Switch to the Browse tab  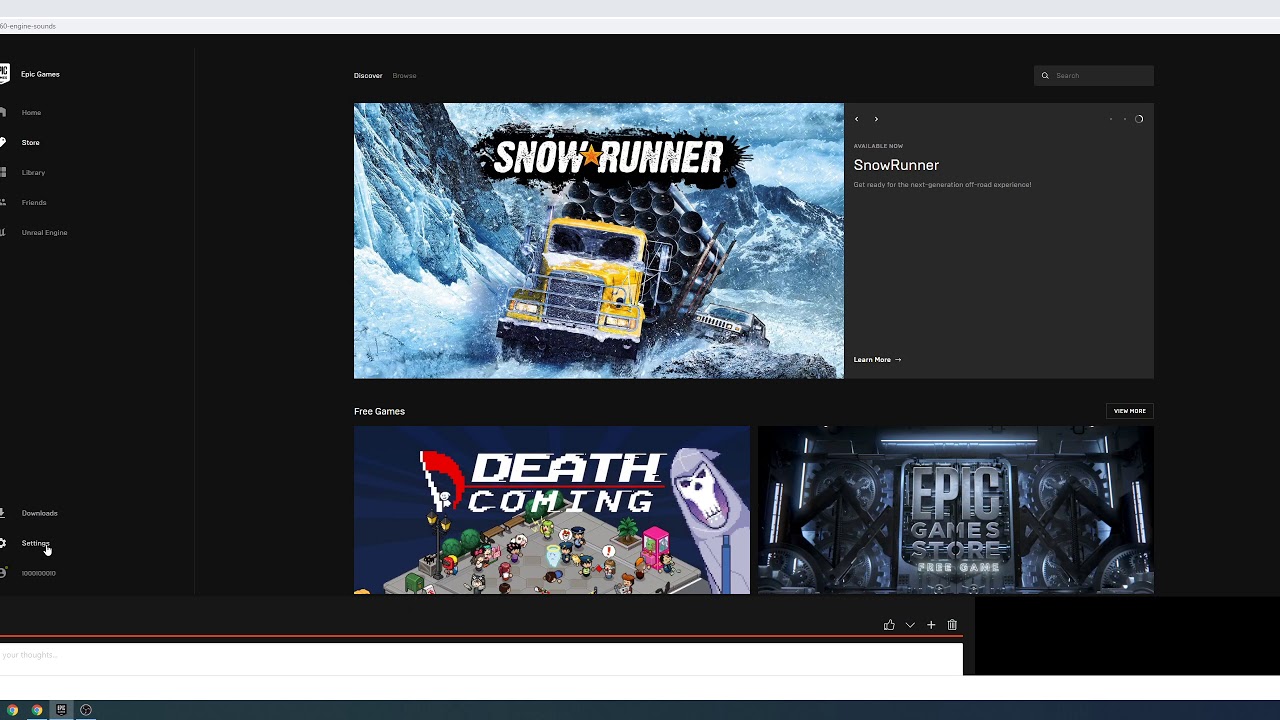pyautogui.click(x=404, y=76)
